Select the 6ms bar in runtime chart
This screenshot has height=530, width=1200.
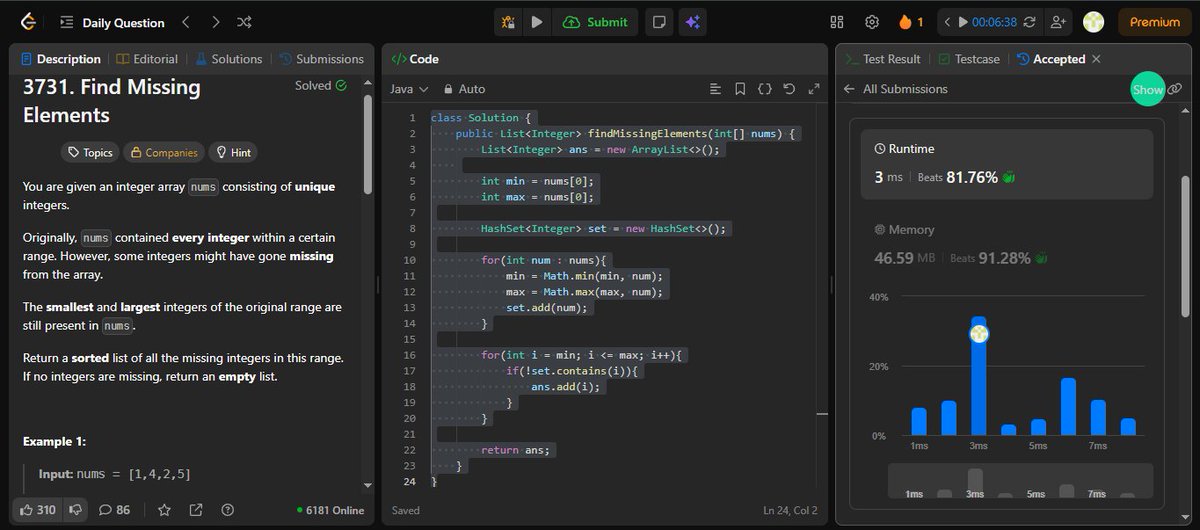coord(1068,406)
